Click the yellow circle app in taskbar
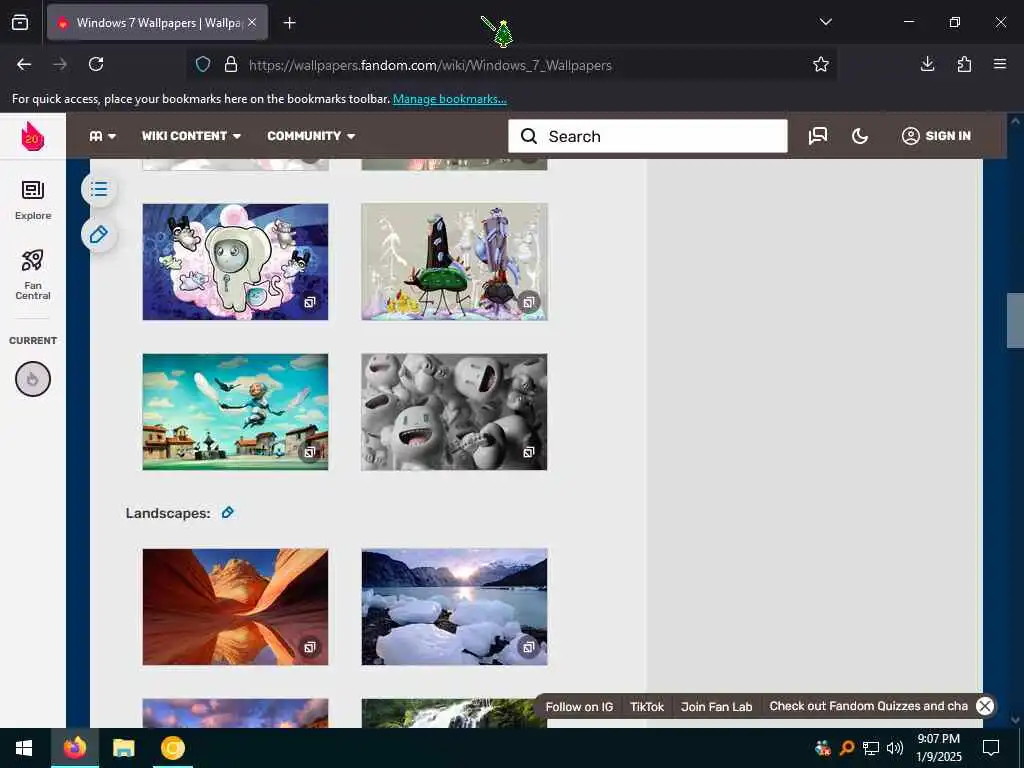Image resolution: width=1024 pixels, height=768 pixels. click(173, 748)
